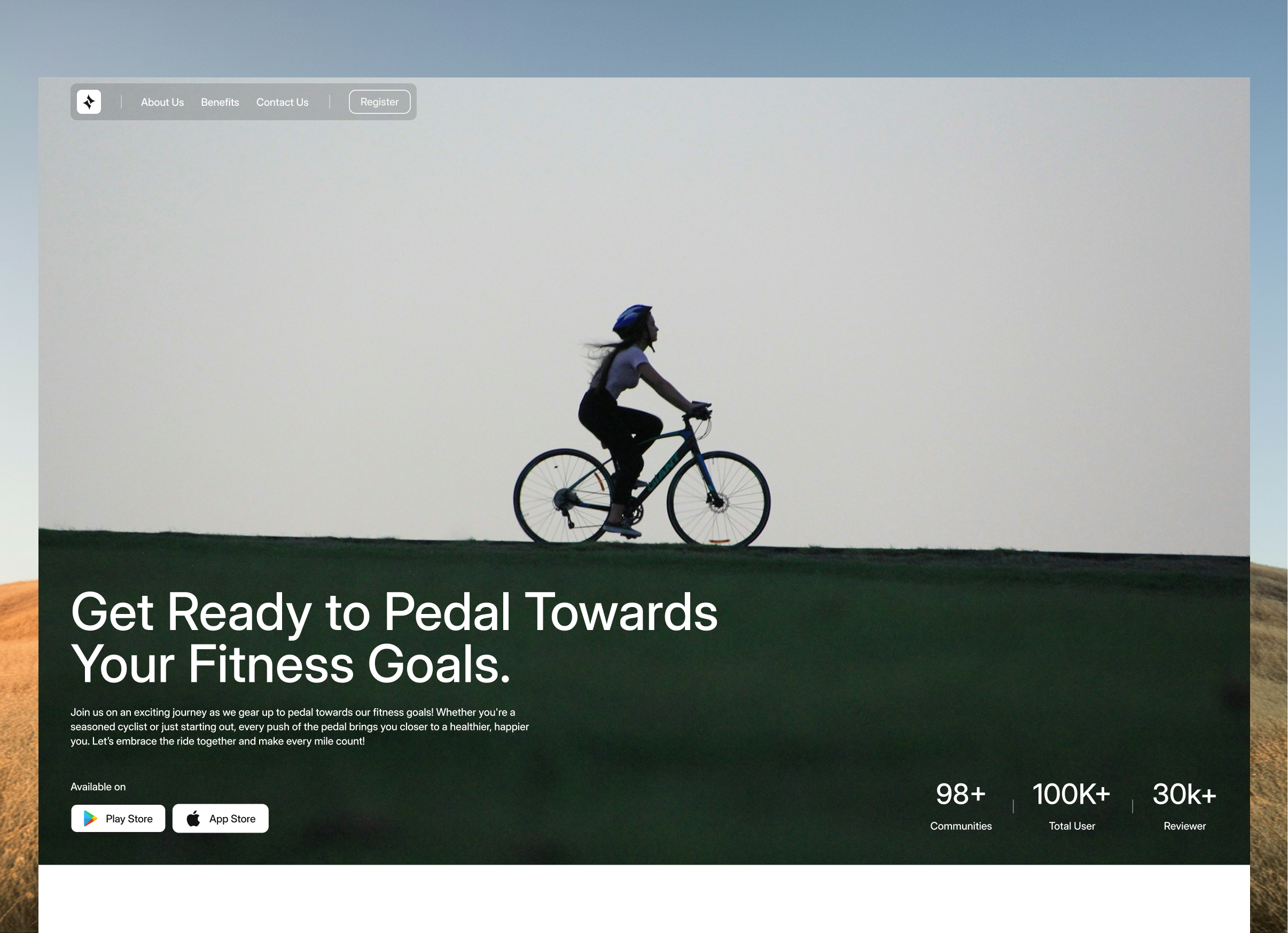The height and width of the screenshot is (933, 1288).
Task: Open the About Us page
Action: [x=162, y=102]
